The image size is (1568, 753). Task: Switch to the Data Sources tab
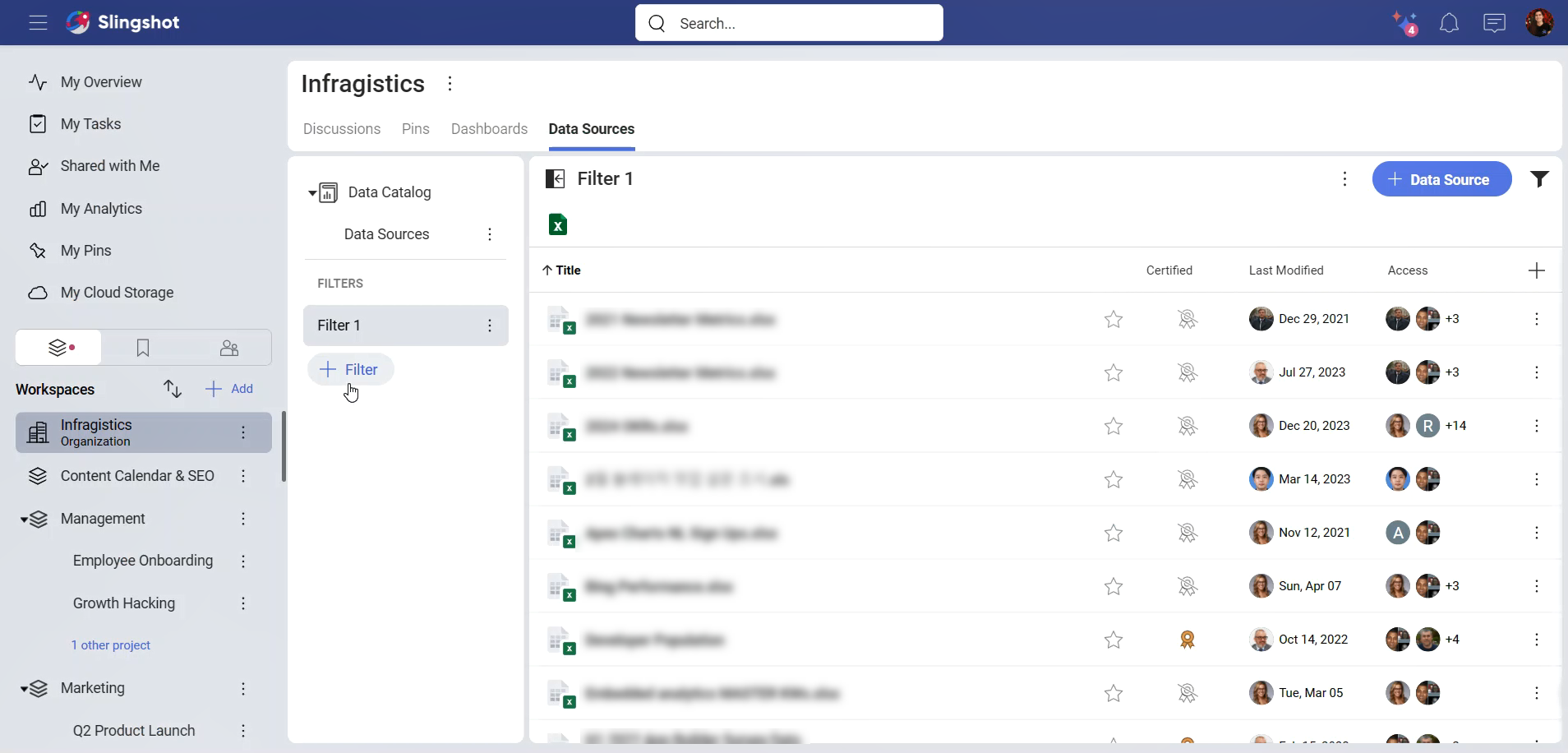click(x=592, y=129)
